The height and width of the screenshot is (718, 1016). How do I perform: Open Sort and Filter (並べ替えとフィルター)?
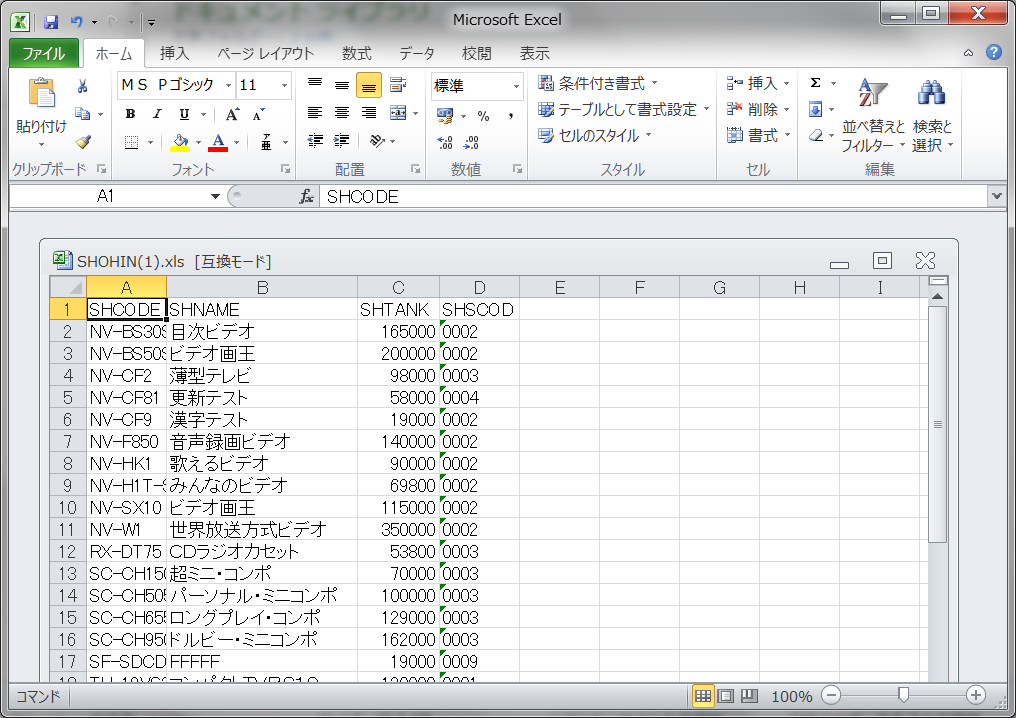click(873, 115)
